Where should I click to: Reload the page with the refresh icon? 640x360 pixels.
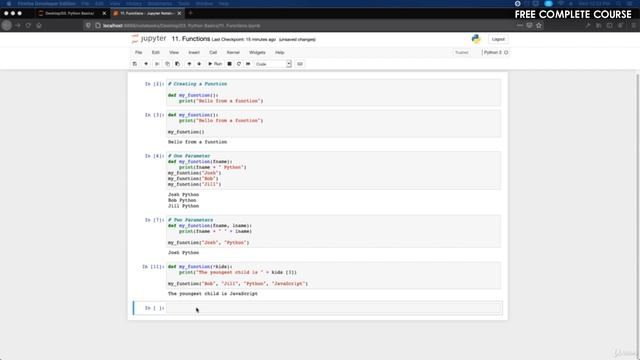point(28,25)
